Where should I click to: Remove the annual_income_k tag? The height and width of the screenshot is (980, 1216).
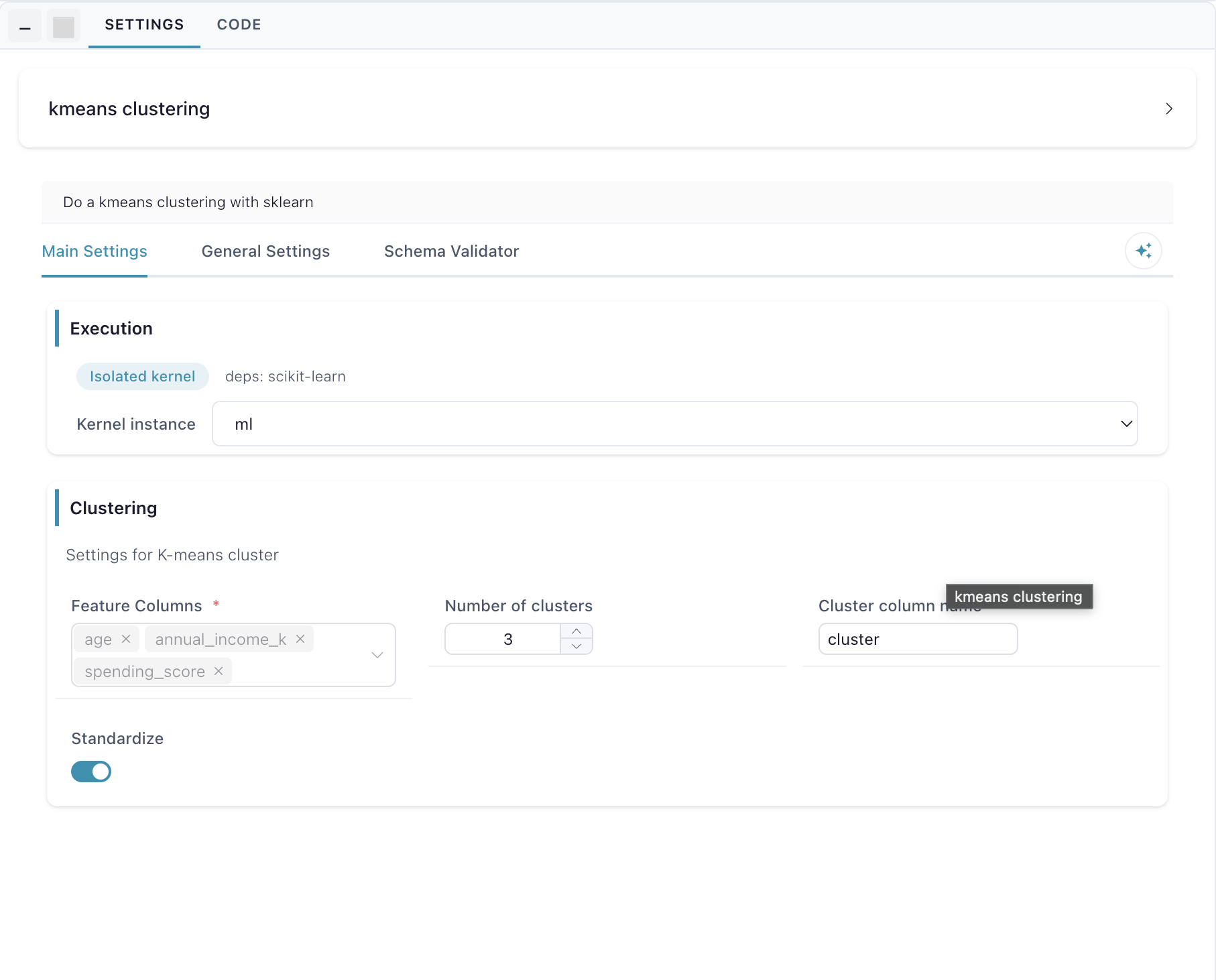coord(300,639)
